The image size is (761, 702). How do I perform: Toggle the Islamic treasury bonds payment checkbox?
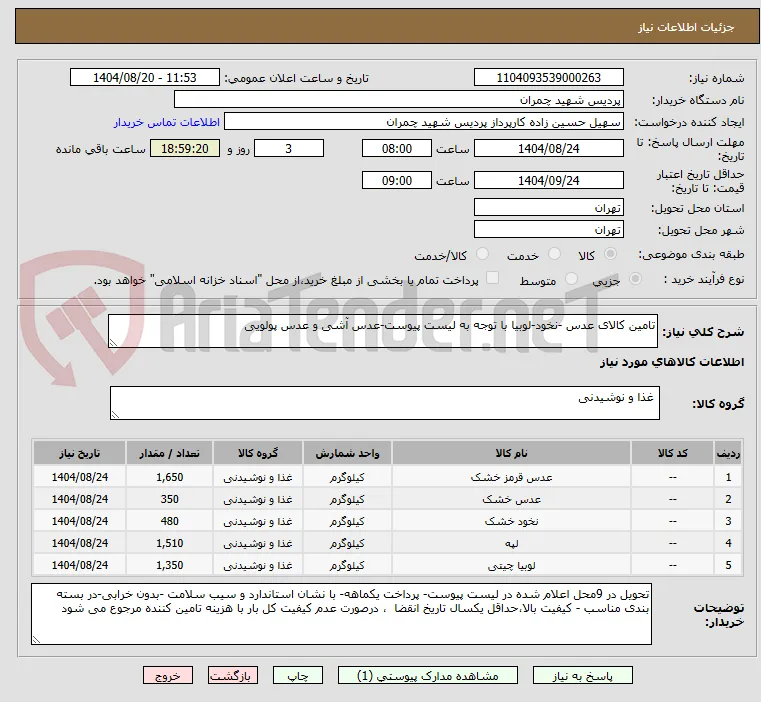[492, 278]
